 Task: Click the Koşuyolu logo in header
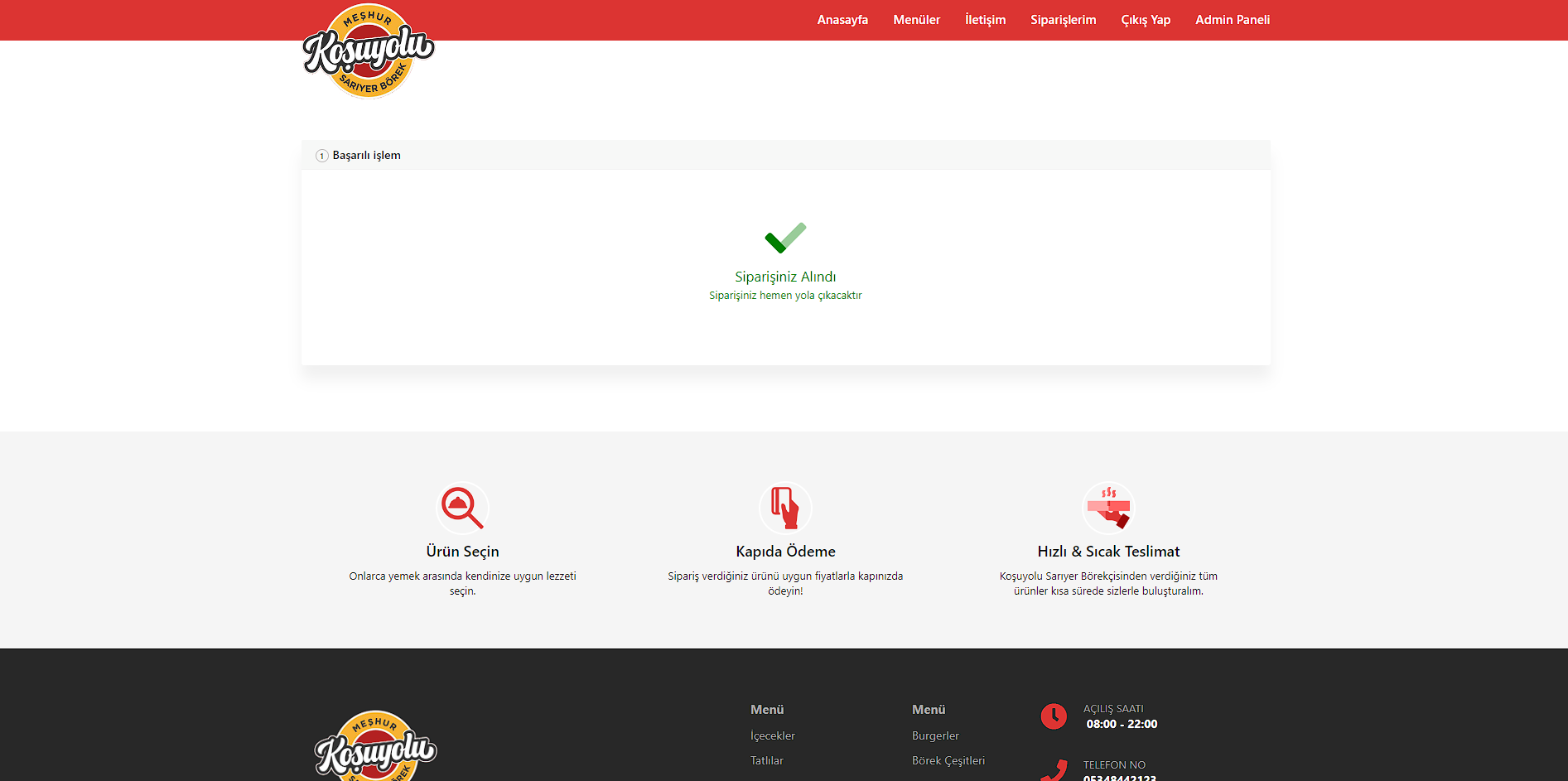pyautogui.click(x=369, y=51)
